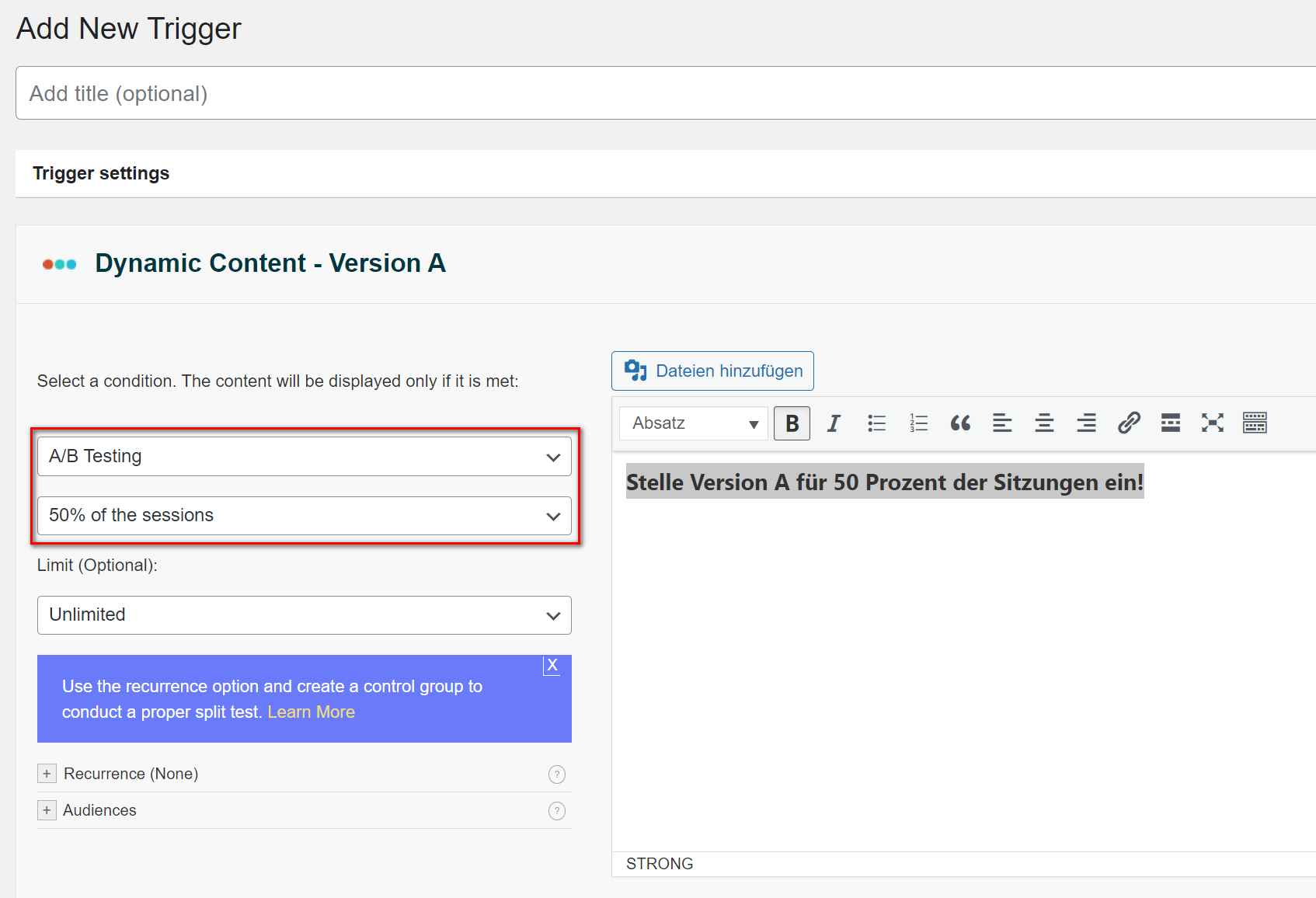Open the 50% of the sessions dropdown

pyautogui.click(x=304, y=516)
